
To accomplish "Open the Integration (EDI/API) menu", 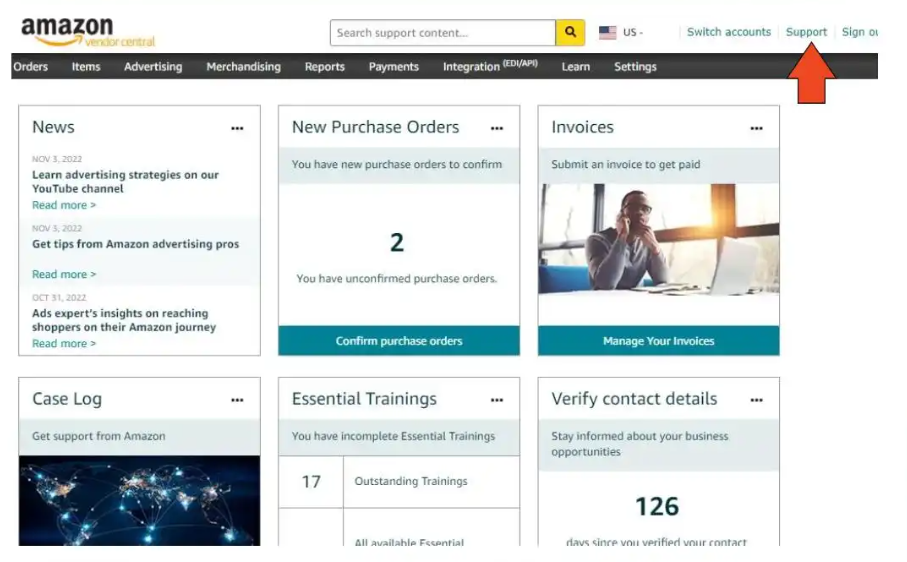I will pyautogui.click(x=490, y=66).
